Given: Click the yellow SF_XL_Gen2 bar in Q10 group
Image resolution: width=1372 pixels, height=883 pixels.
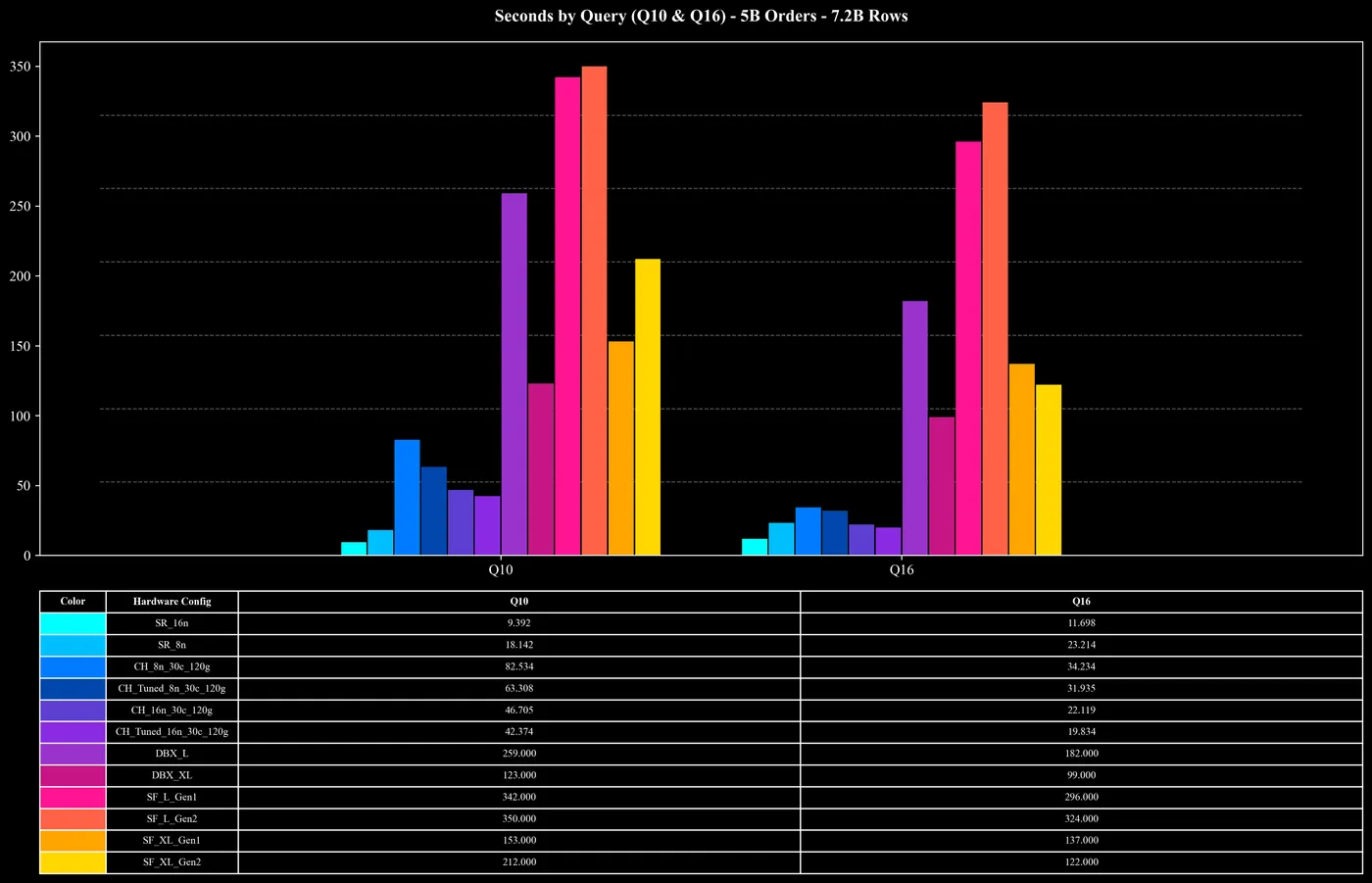Looking at the screenshot, I should [648, 408].
